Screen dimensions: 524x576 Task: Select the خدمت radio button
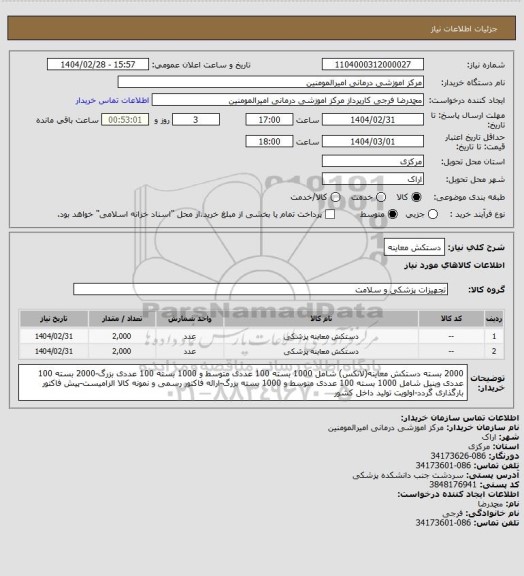[381, 197]
